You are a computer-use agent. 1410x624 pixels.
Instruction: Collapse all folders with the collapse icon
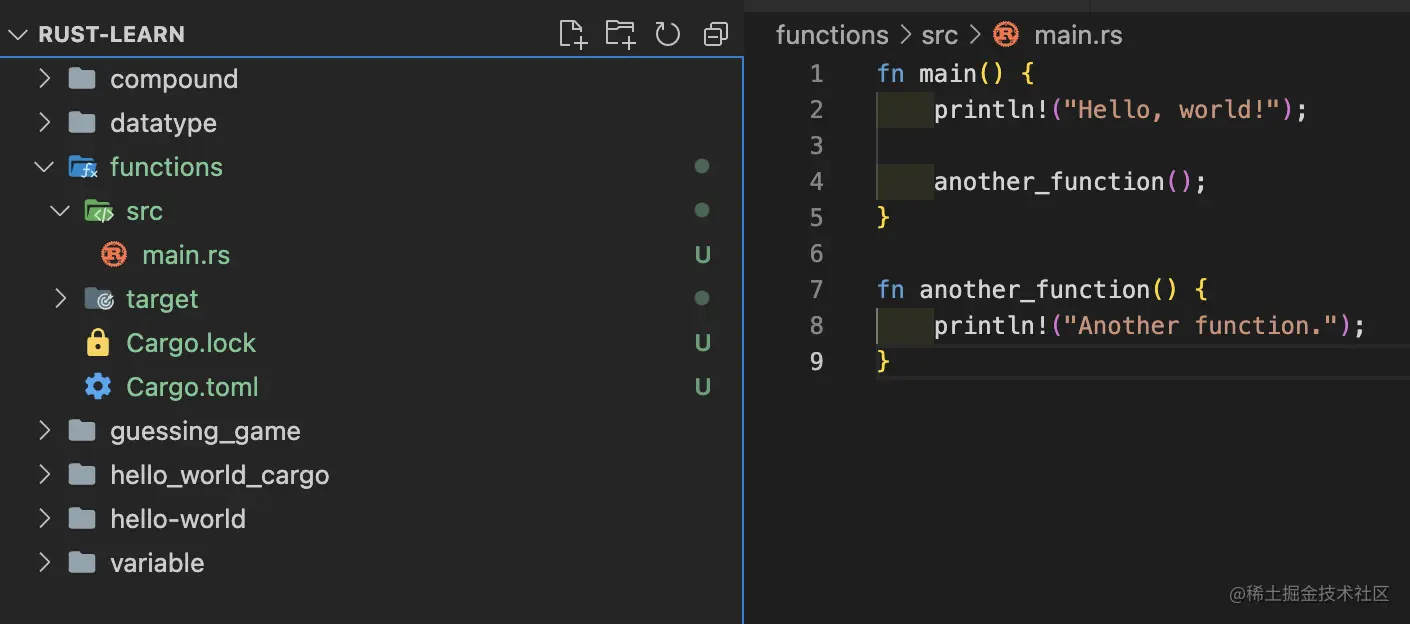716,34
